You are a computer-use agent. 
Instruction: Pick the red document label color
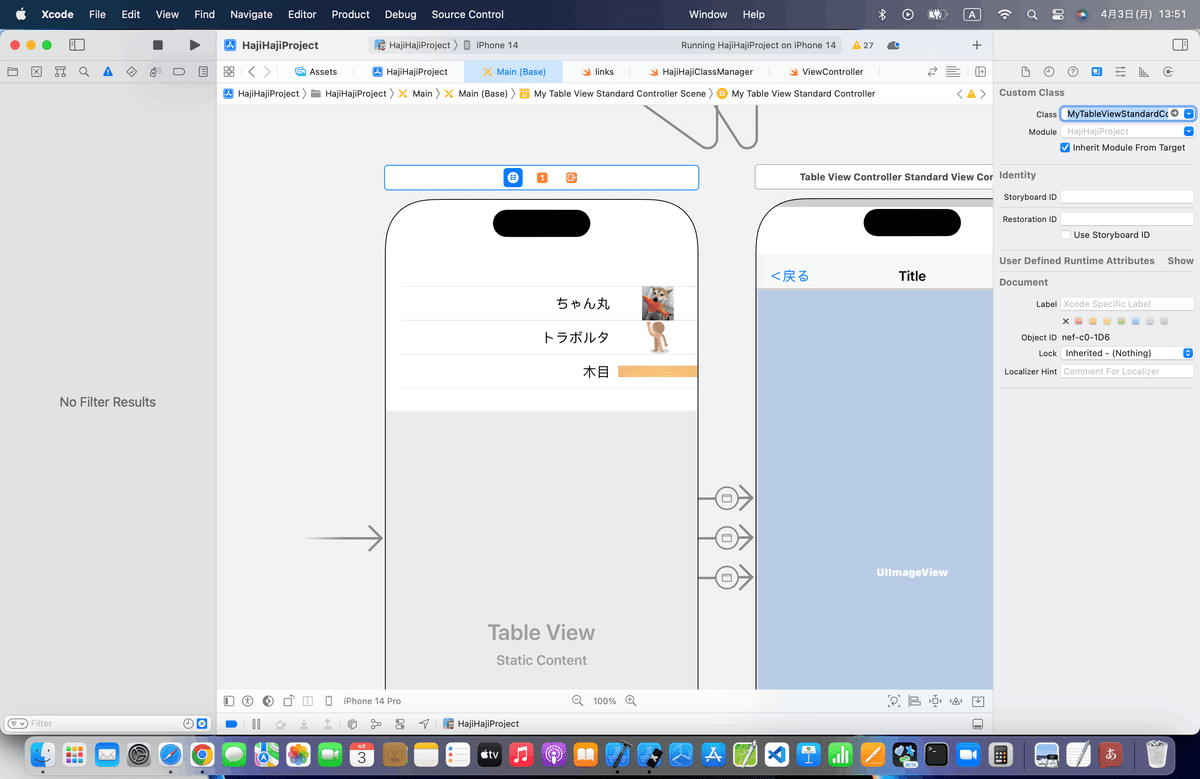point(1079,321)
